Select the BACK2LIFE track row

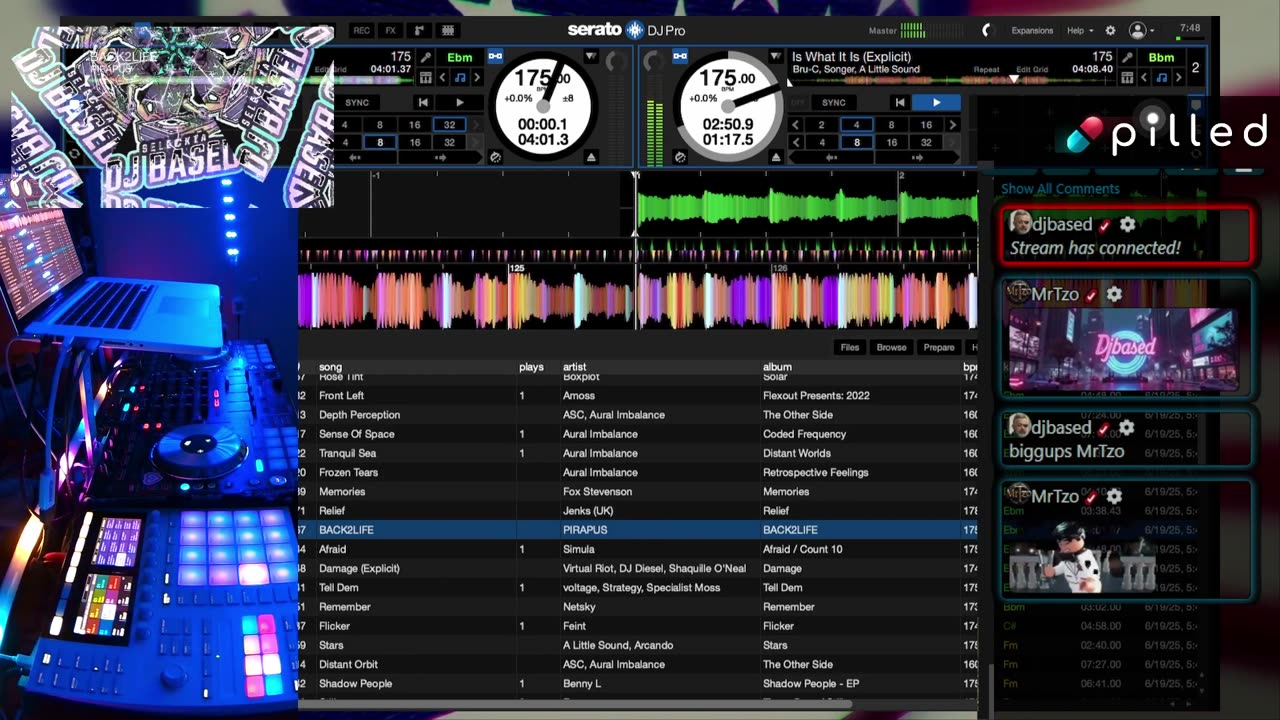(638, 530)
